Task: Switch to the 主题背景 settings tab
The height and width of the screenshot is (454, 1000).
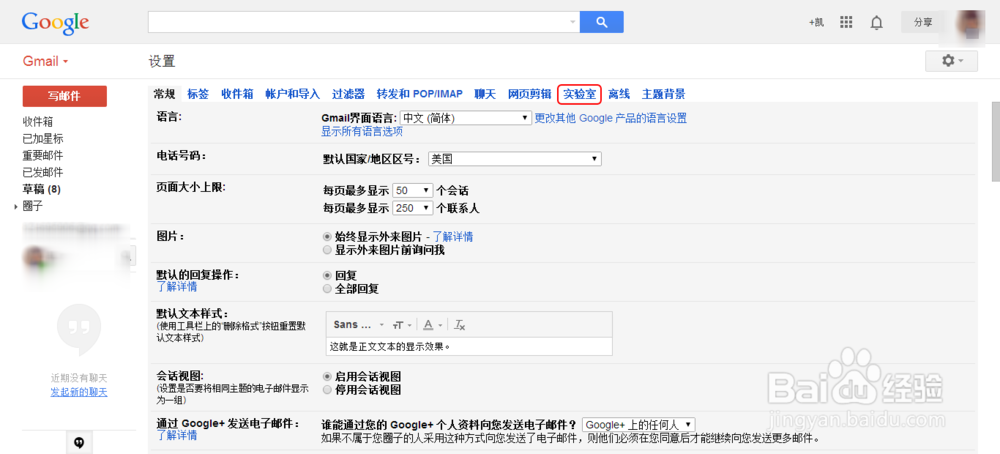Action: (664, 94)
